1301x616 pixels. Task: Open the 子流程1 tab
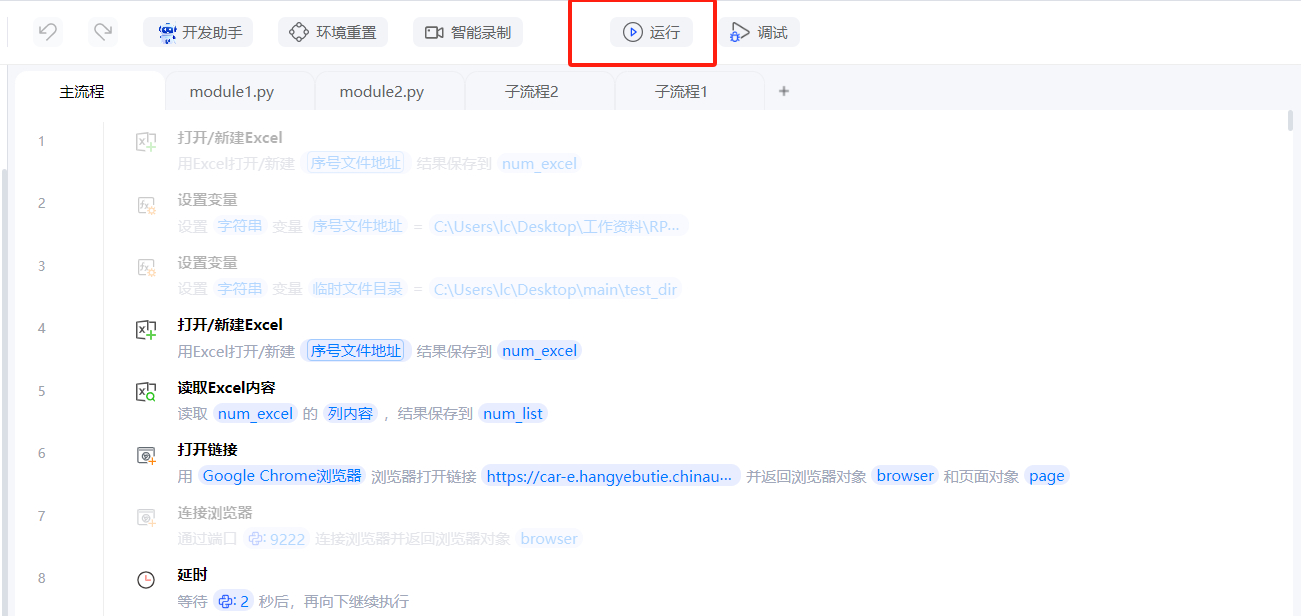click(x=681, y=92)
